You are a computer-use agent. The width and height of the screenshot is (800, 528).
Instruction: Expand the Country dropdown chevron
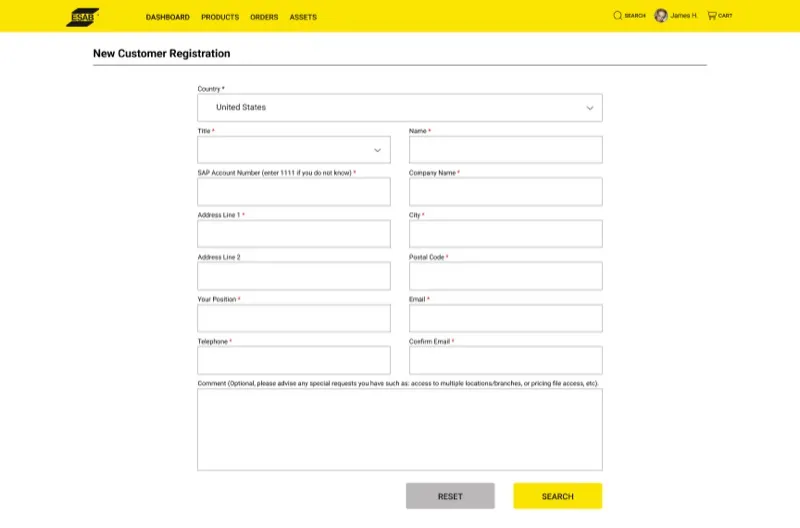pos(590,108)
